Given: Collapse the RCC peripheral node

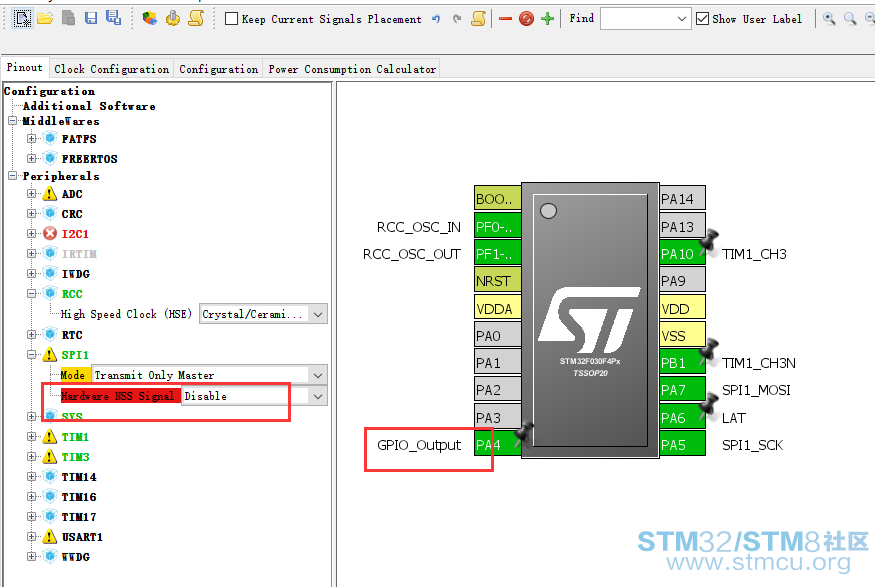Looking at the screenshot, I should point(32,294).
